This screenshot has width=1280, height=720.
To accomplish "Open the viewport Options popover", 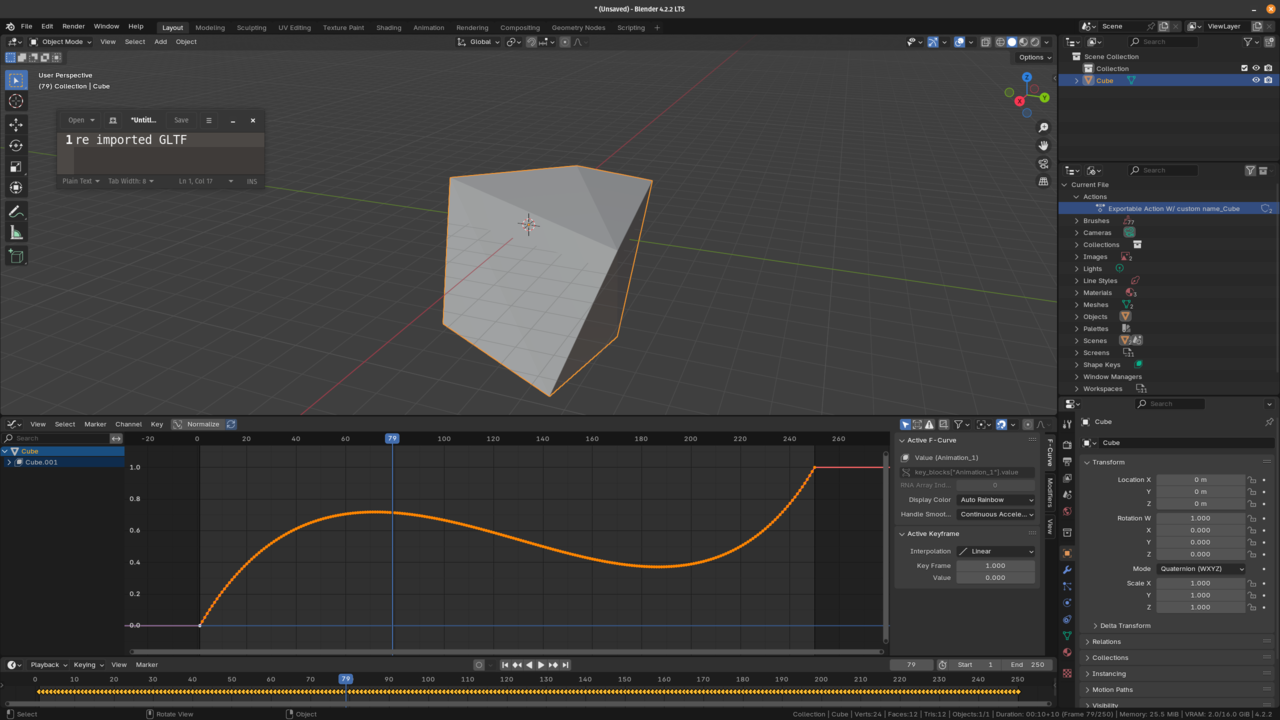I will pos(1034,57).
